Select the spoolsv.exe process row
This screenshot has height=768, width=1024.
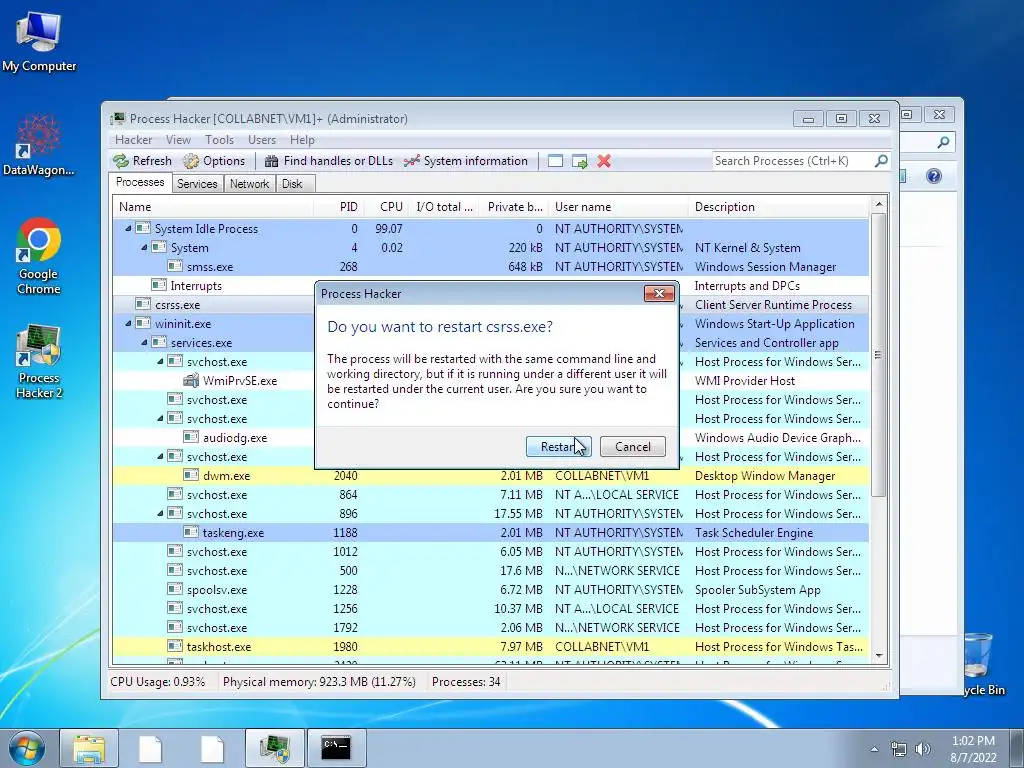491,590
